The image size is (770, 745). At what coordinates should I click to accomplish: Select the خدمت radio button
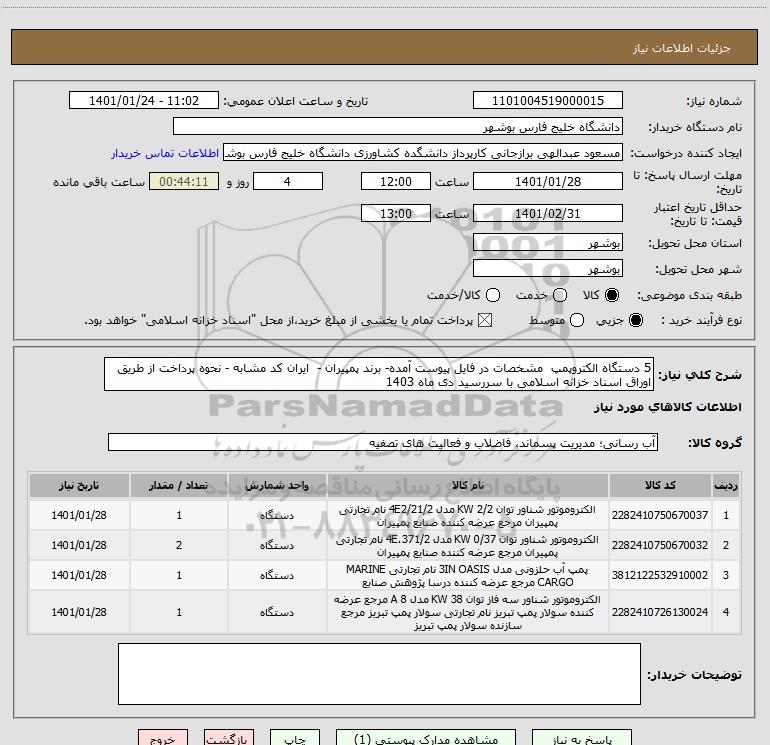tap(560, 295)
